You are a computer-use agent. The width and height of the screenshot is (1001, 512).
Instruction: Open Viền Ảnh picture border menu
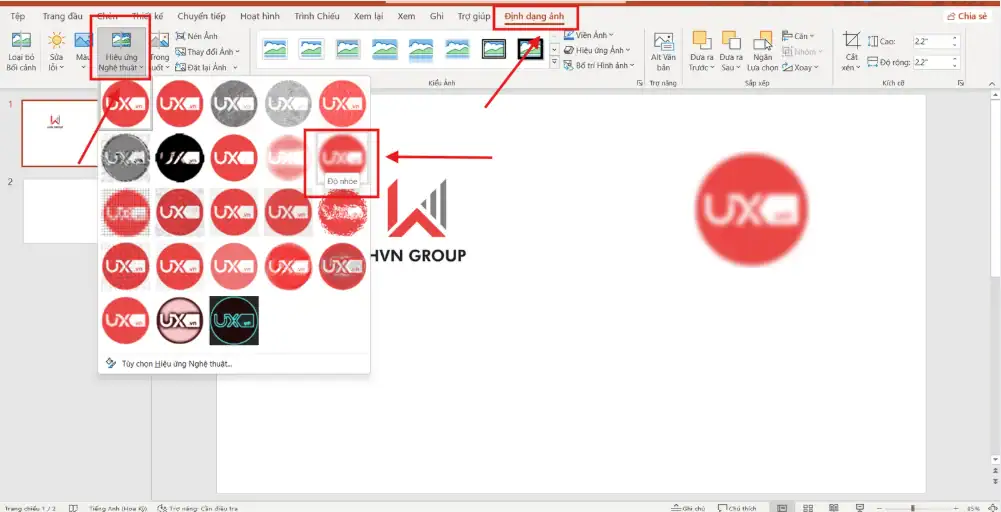coord(589,35)
